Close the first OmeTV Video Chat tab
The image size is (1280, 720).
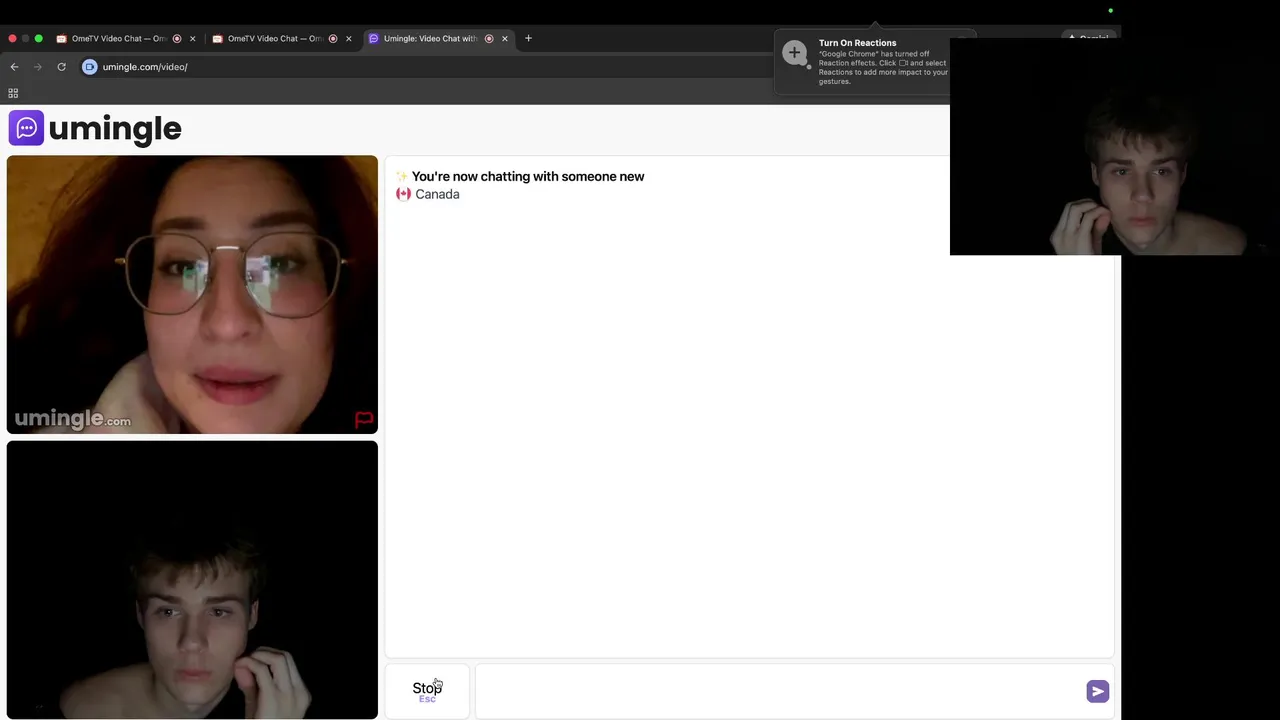click(192, 39)
